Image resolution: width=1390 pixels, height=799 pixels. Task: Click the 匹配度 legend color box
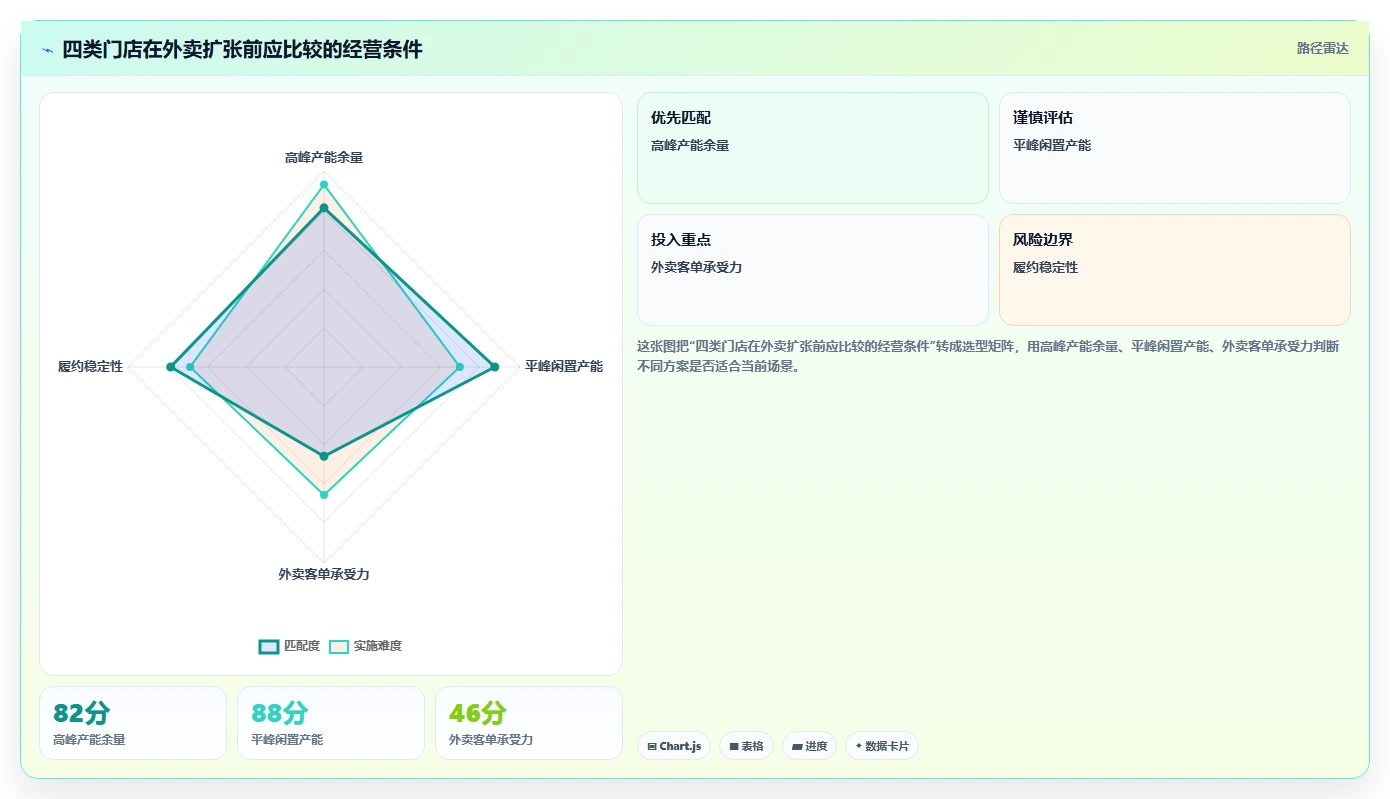coord(269,646)
